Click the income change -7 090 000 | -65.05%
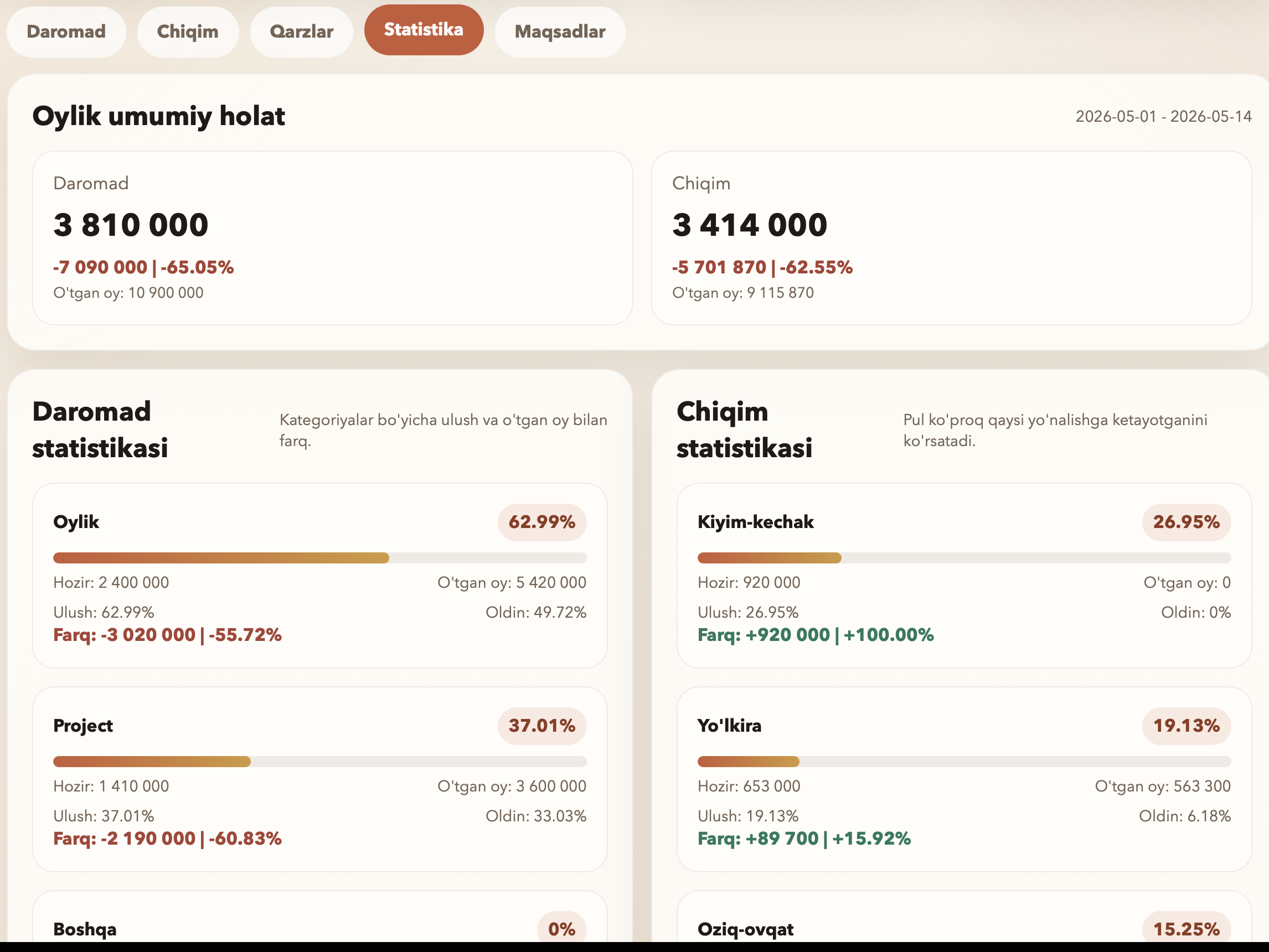The height and width of the screenshot is (952, 1269). point(143,267)
